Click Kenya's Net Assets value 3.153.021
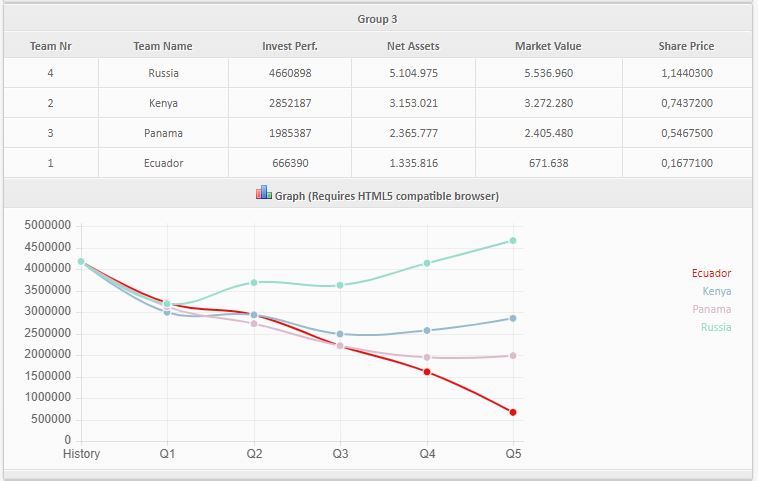This screenshot has width=758, height=481. click(x=413, y=103)
